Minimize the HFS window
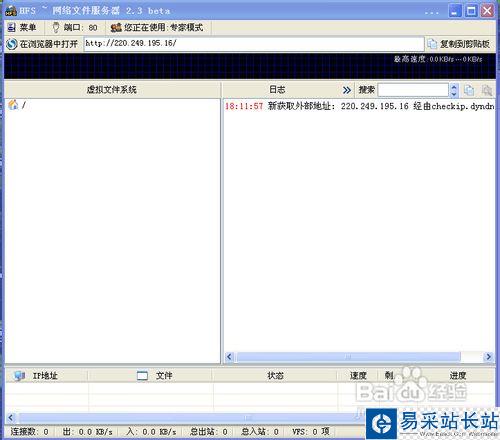This screenshot has height=440, width=500. pos(455,11)
